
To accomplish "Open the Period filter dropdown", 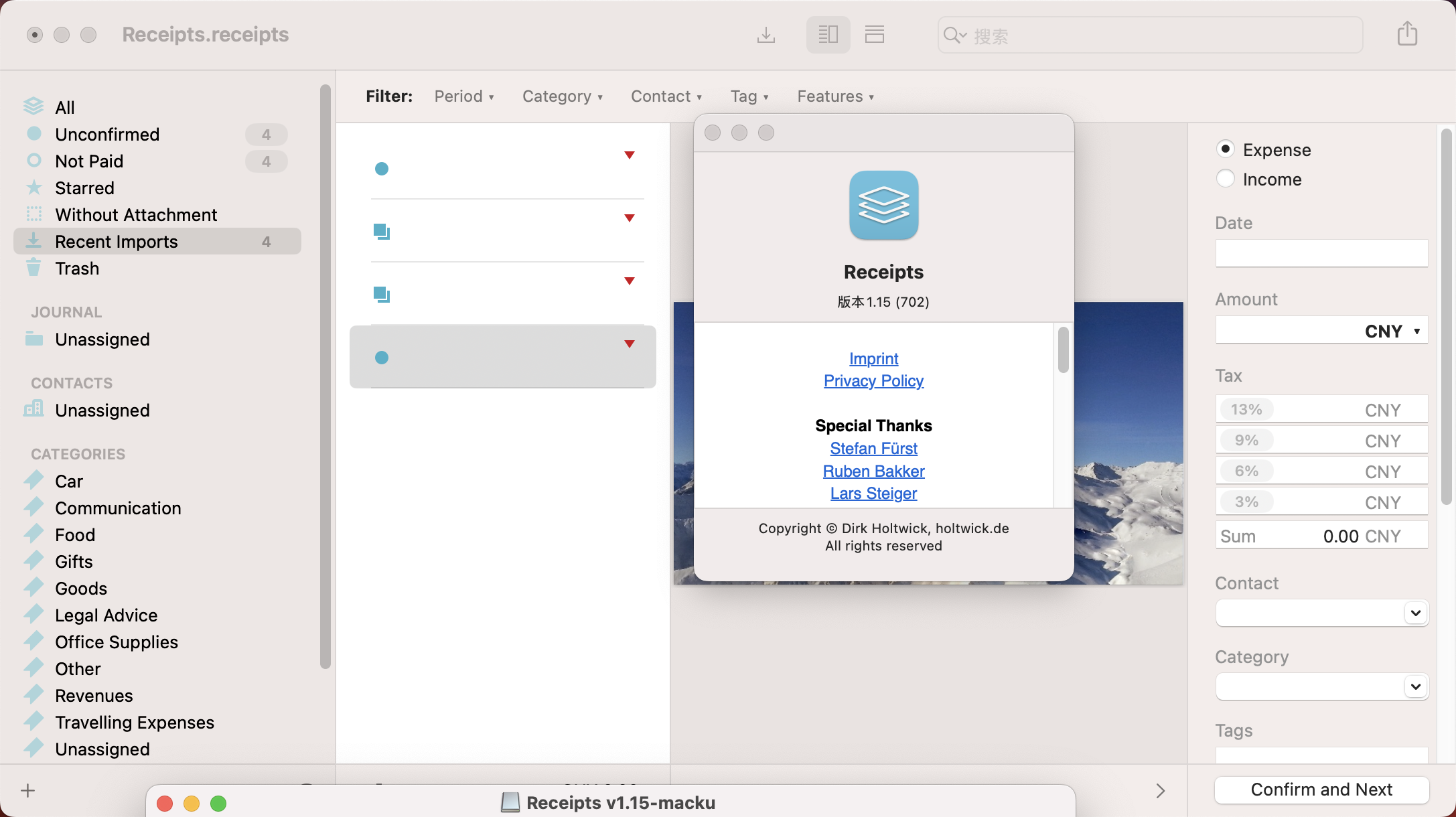I will (x=464, y=96).
